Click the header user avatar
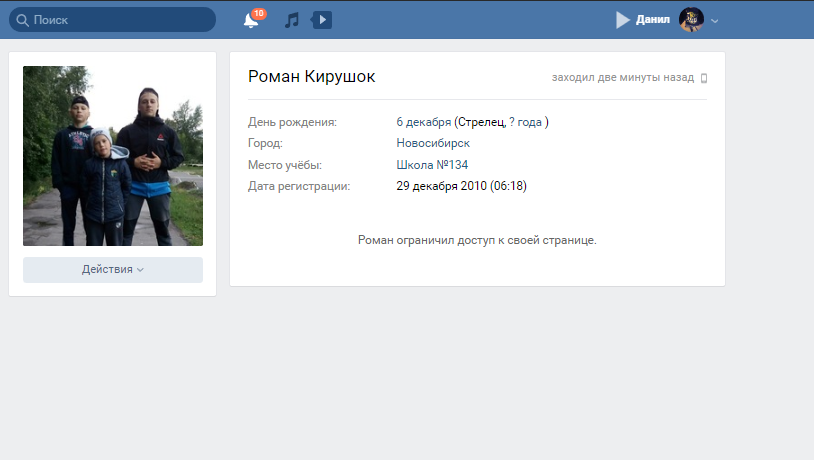Viewport: 814px width, 460px height. 691,20
